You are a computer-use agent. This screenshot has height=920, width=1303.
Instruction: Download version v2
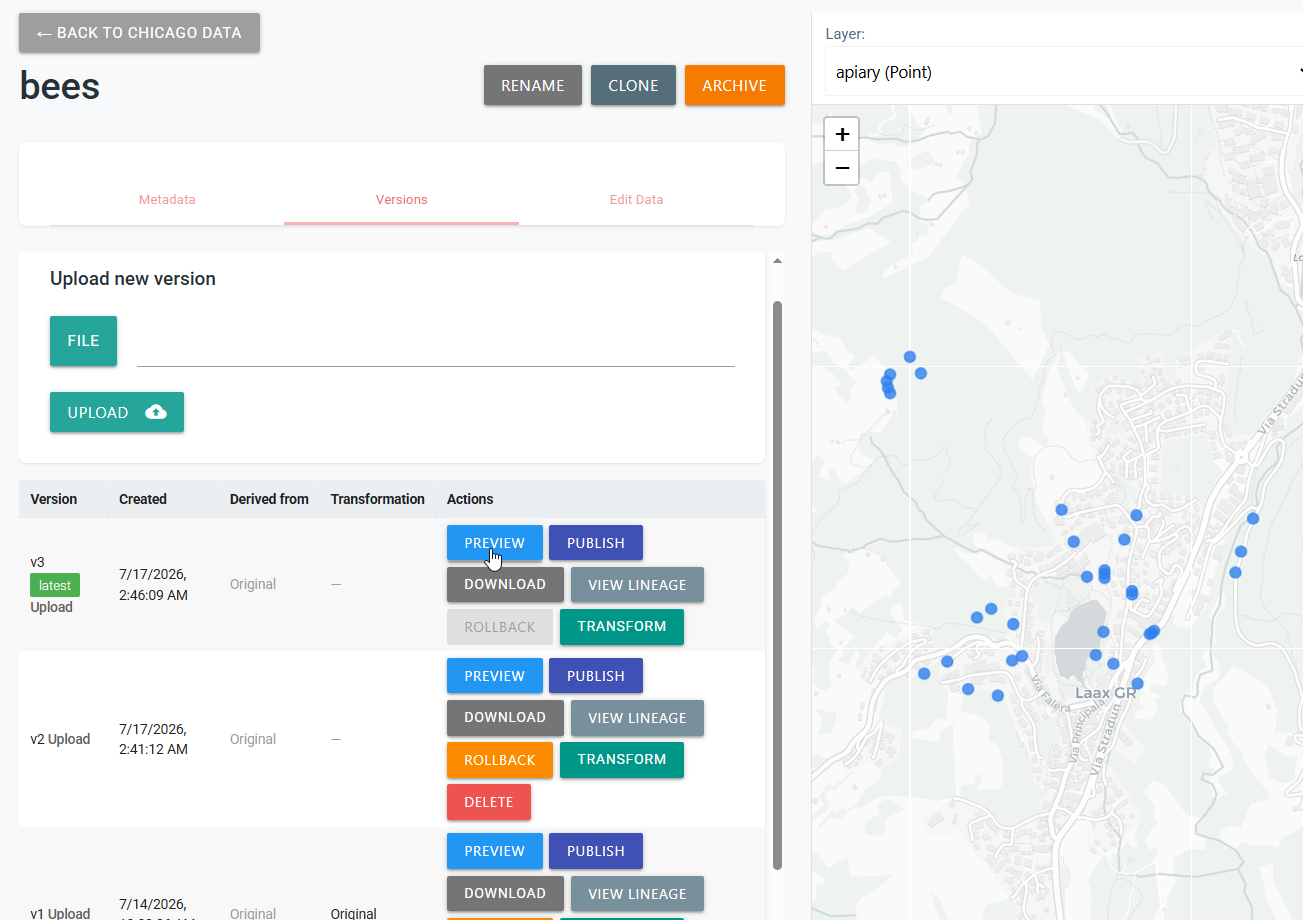coord(505,717)
